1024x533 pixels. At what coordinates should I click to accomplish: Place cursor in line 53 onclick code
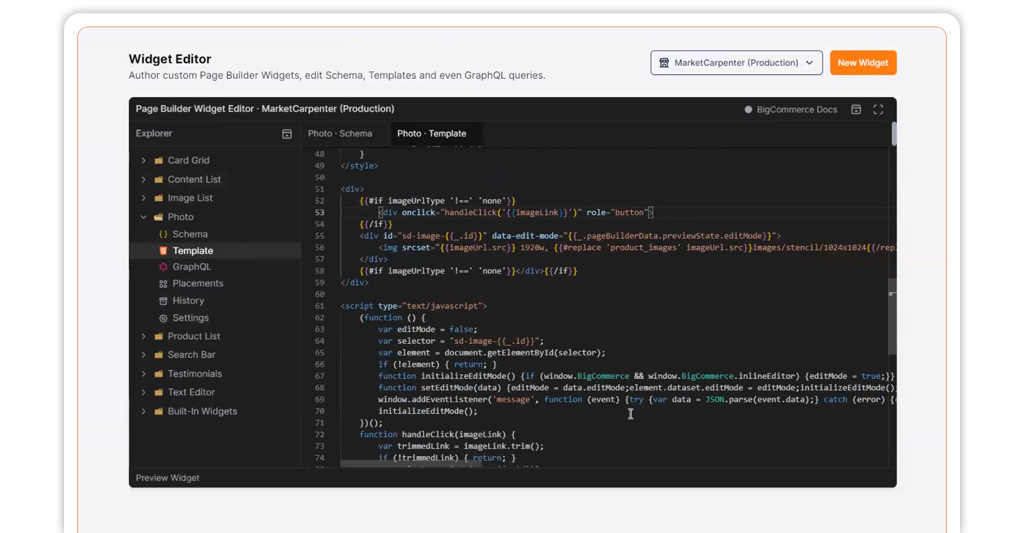pos(516,212)
